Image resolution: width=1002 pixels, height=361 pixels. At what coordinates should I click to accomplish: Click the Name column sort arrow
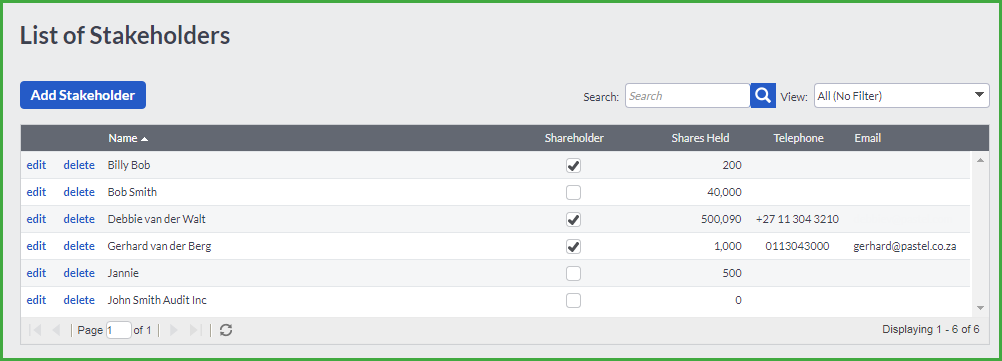pyautogui.click(x=145, y=139)
